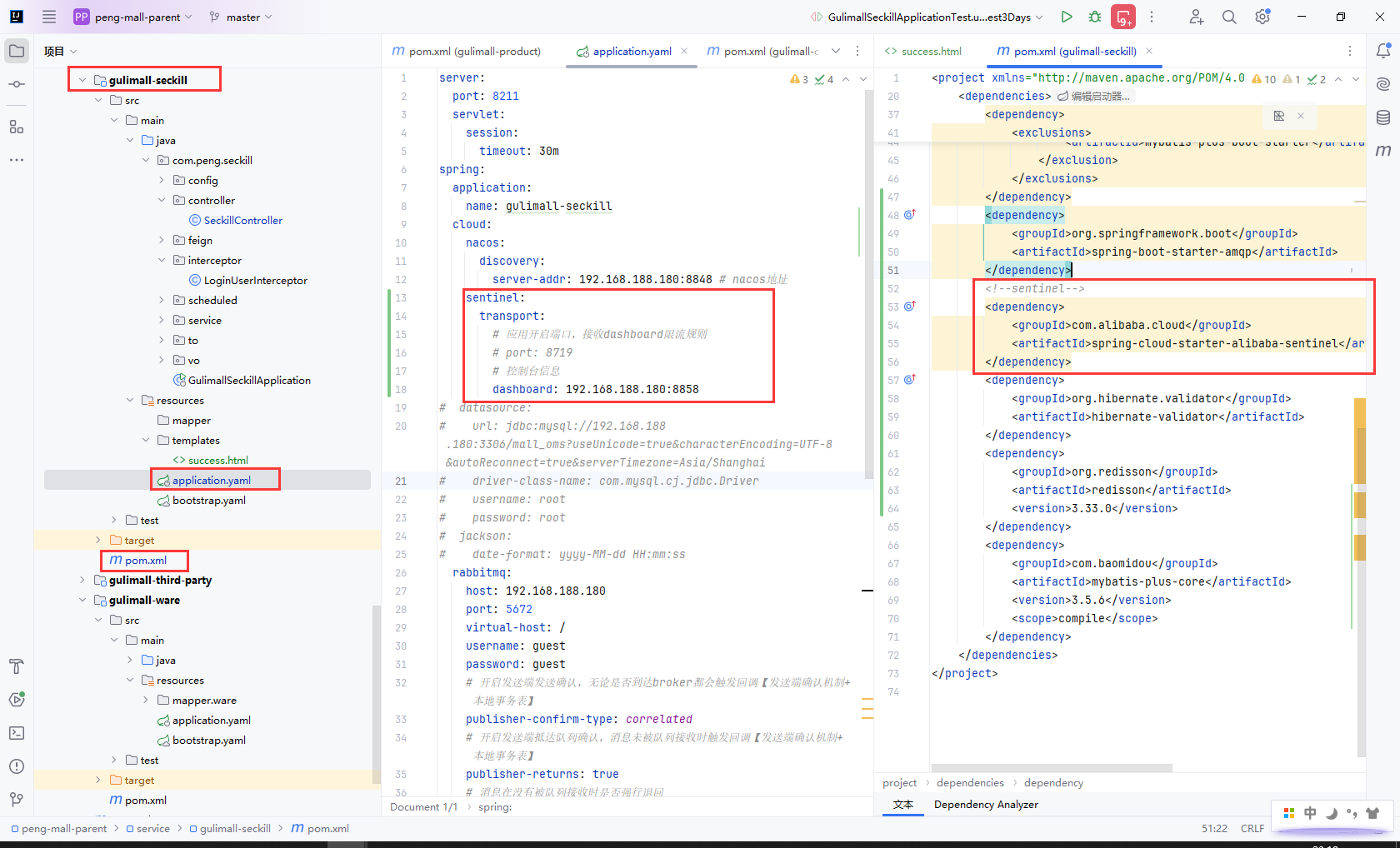Screen dimensions: 1400x848
Task: Open the peng-mall-parent project dropdown
Action: coord(132,17)
